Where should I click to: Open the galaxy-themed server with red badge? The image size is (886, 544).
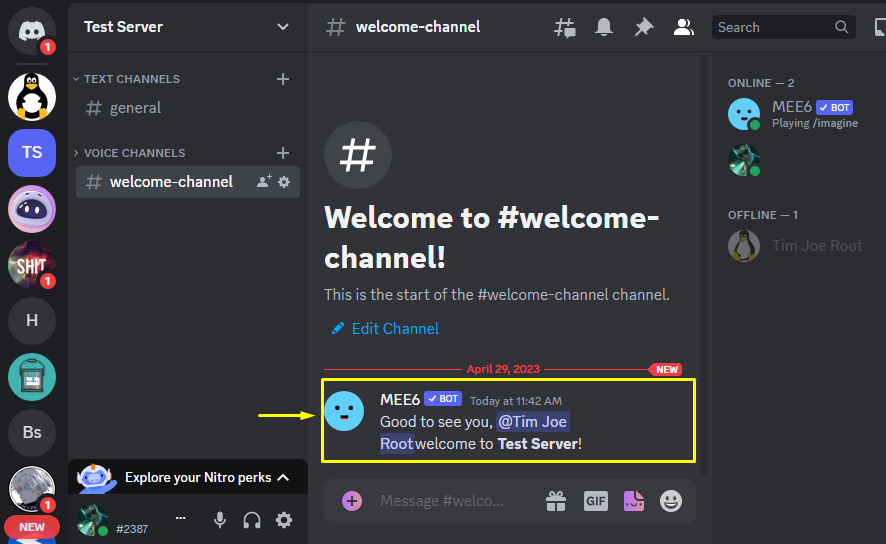tap(32, 265)
